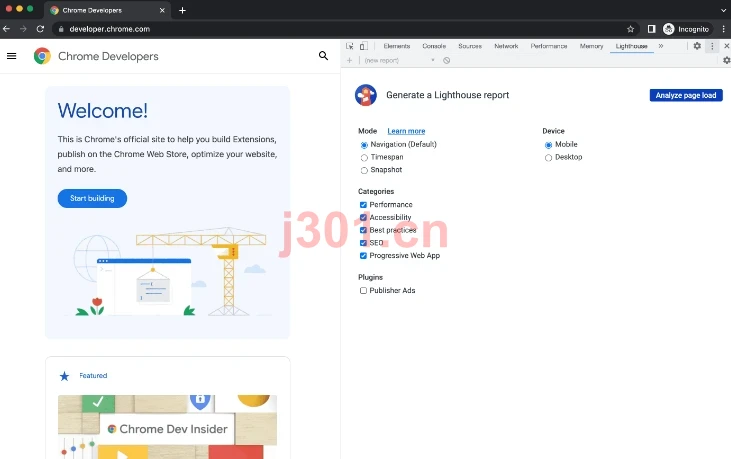Screen dimensions: 731x459
Task: Switch to the Elements tab
Action: coord(397,46)
